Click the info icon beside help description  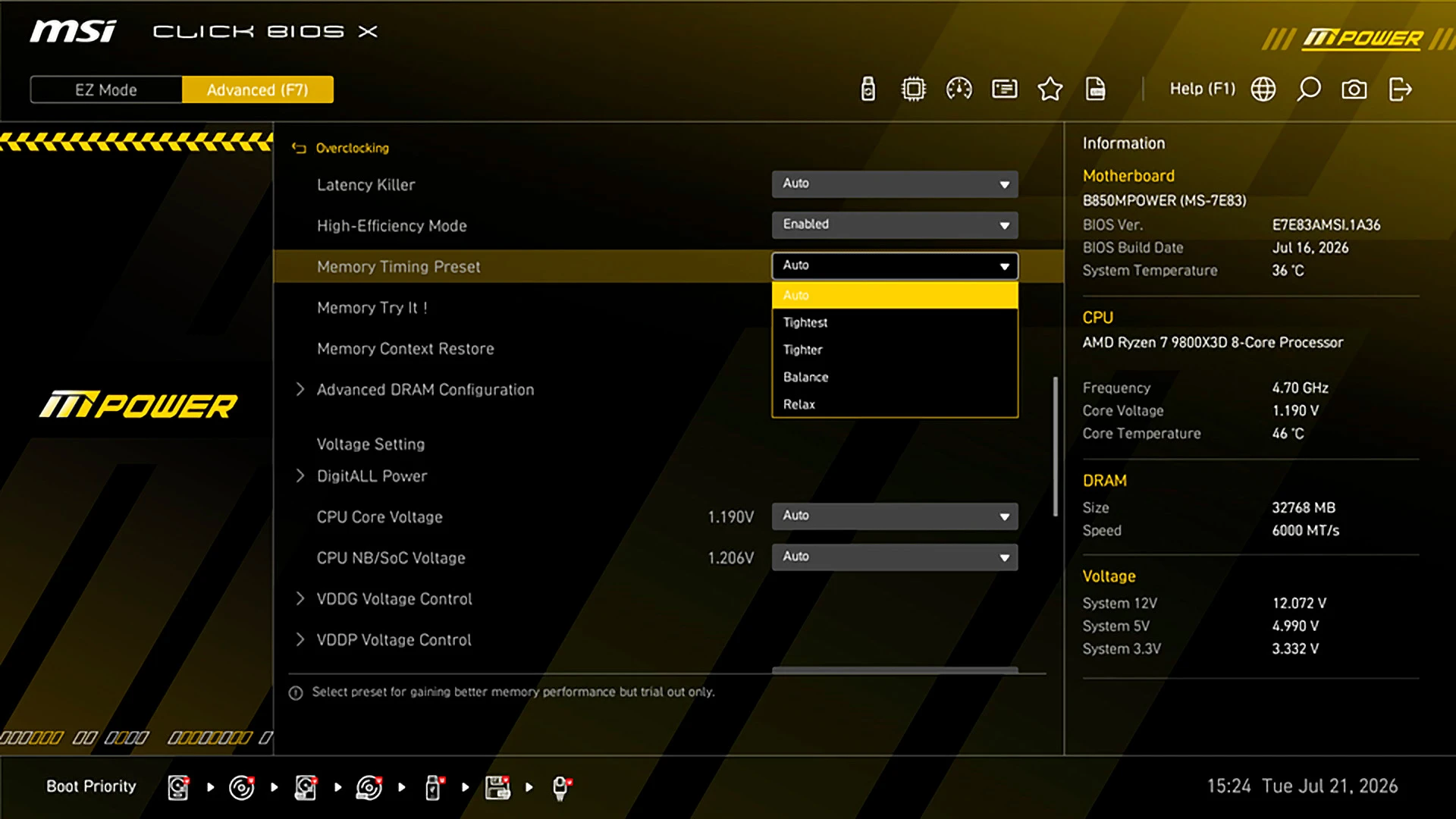point(296,692)
